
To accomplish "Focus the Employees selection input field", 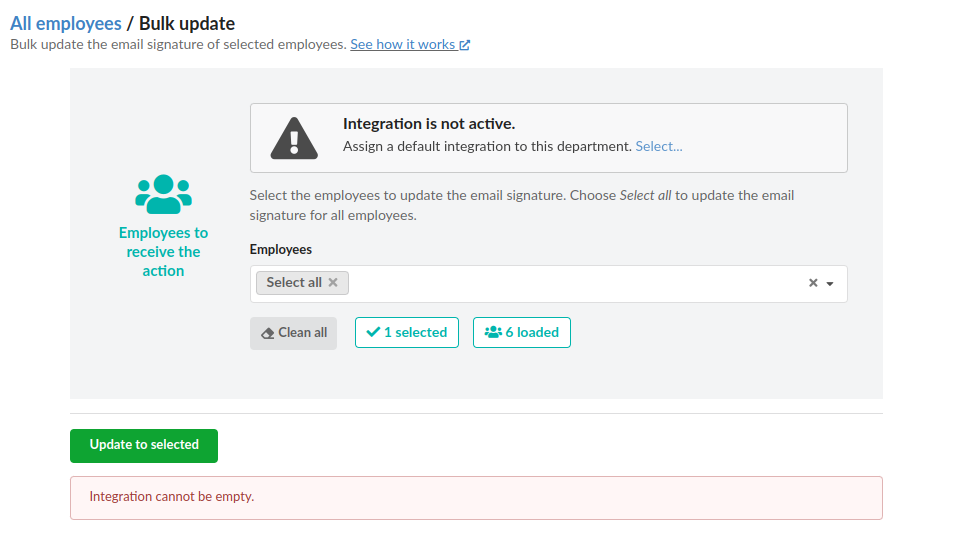I will [570, 283].
